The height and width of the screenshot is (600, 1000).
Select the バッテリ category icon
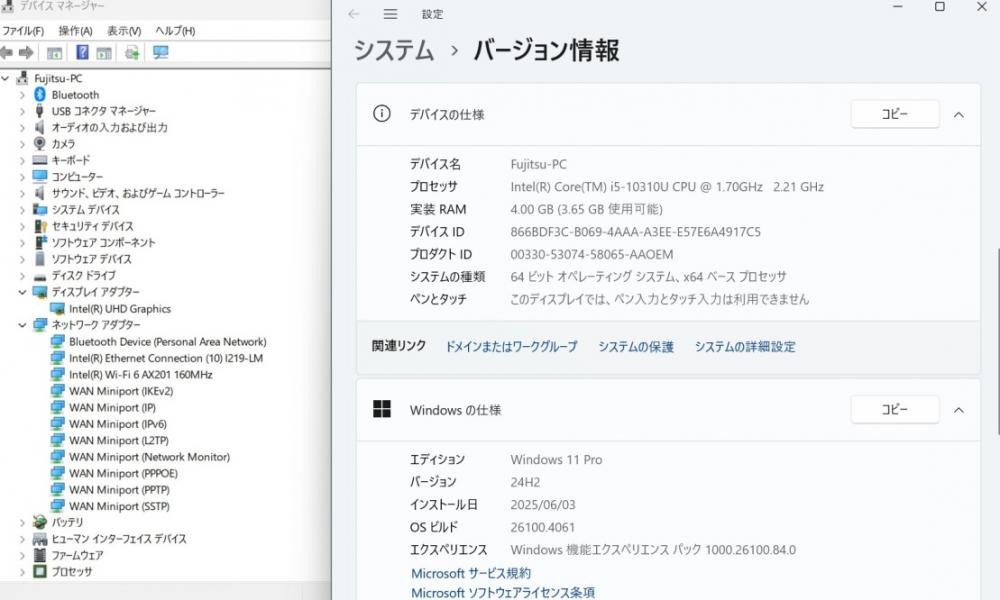40,522
